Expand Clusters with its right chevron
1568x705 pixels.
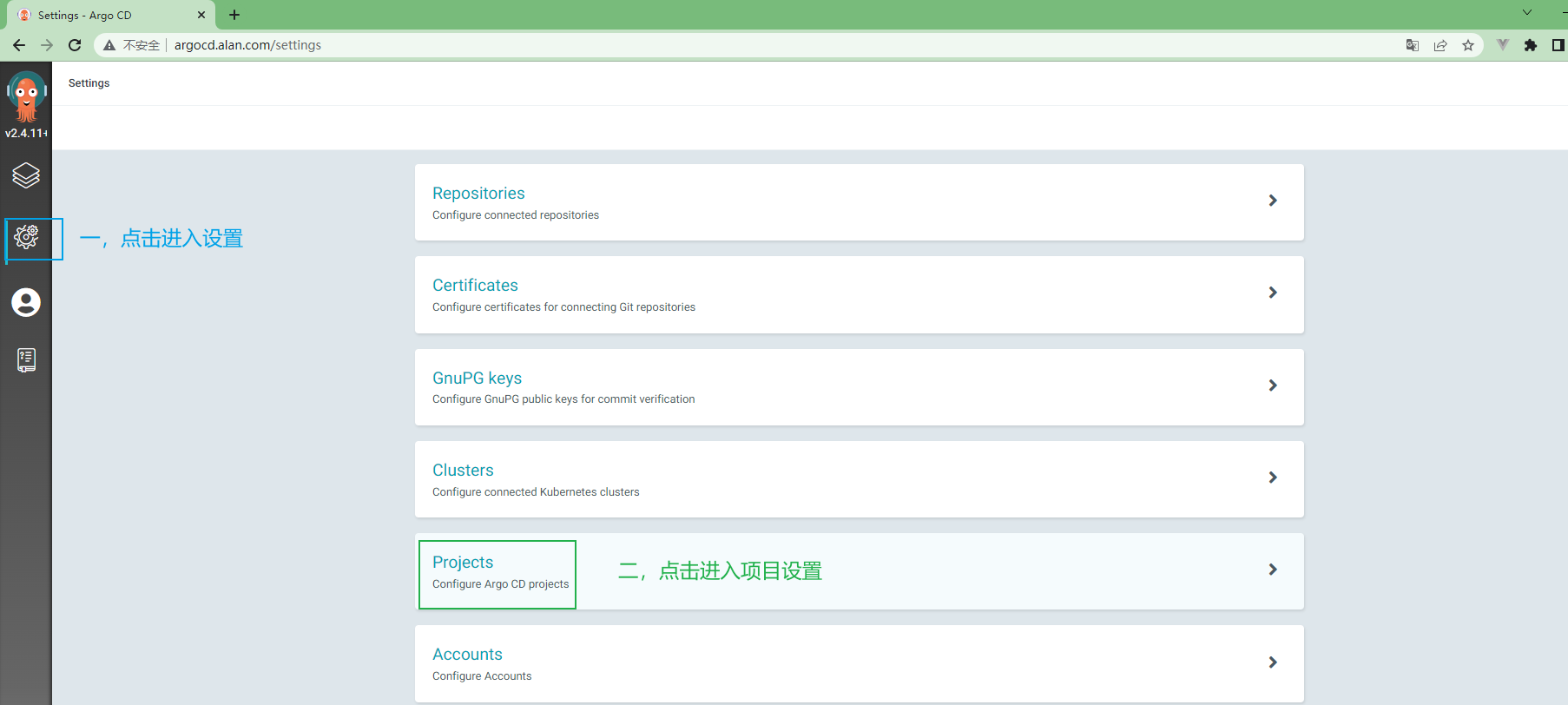click(x=1273, y=478)
